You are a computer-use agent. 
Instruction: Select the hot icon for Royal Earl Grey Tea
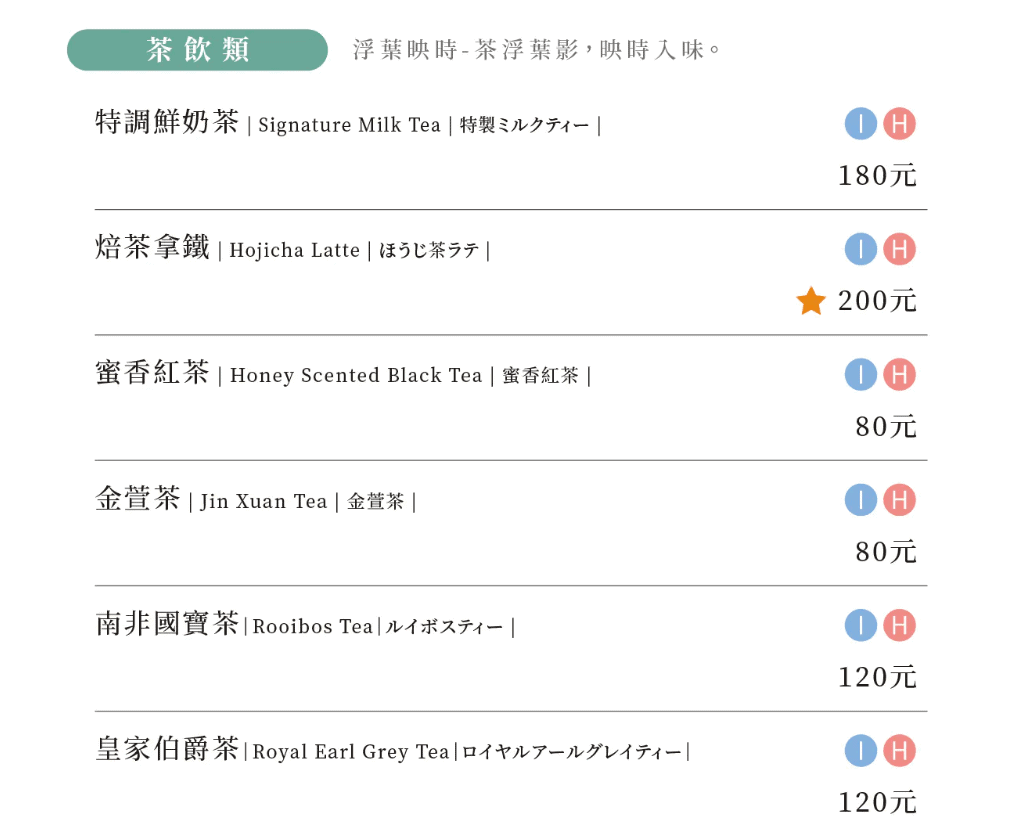899,751
